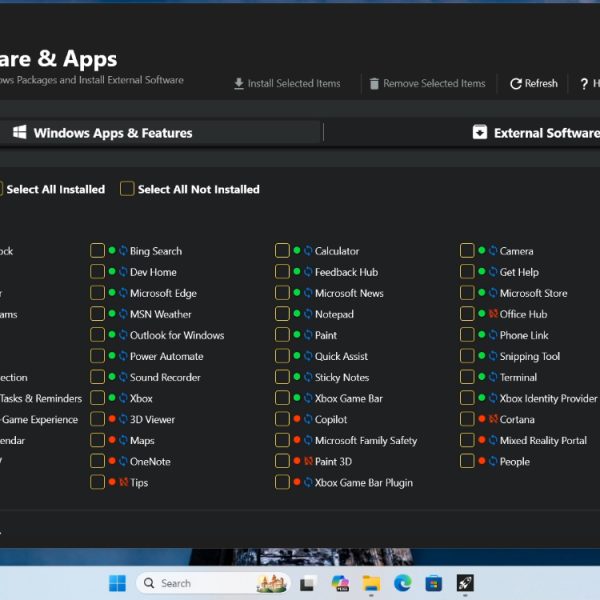Open Microsoft Store from the taskbar

[434, 583]
